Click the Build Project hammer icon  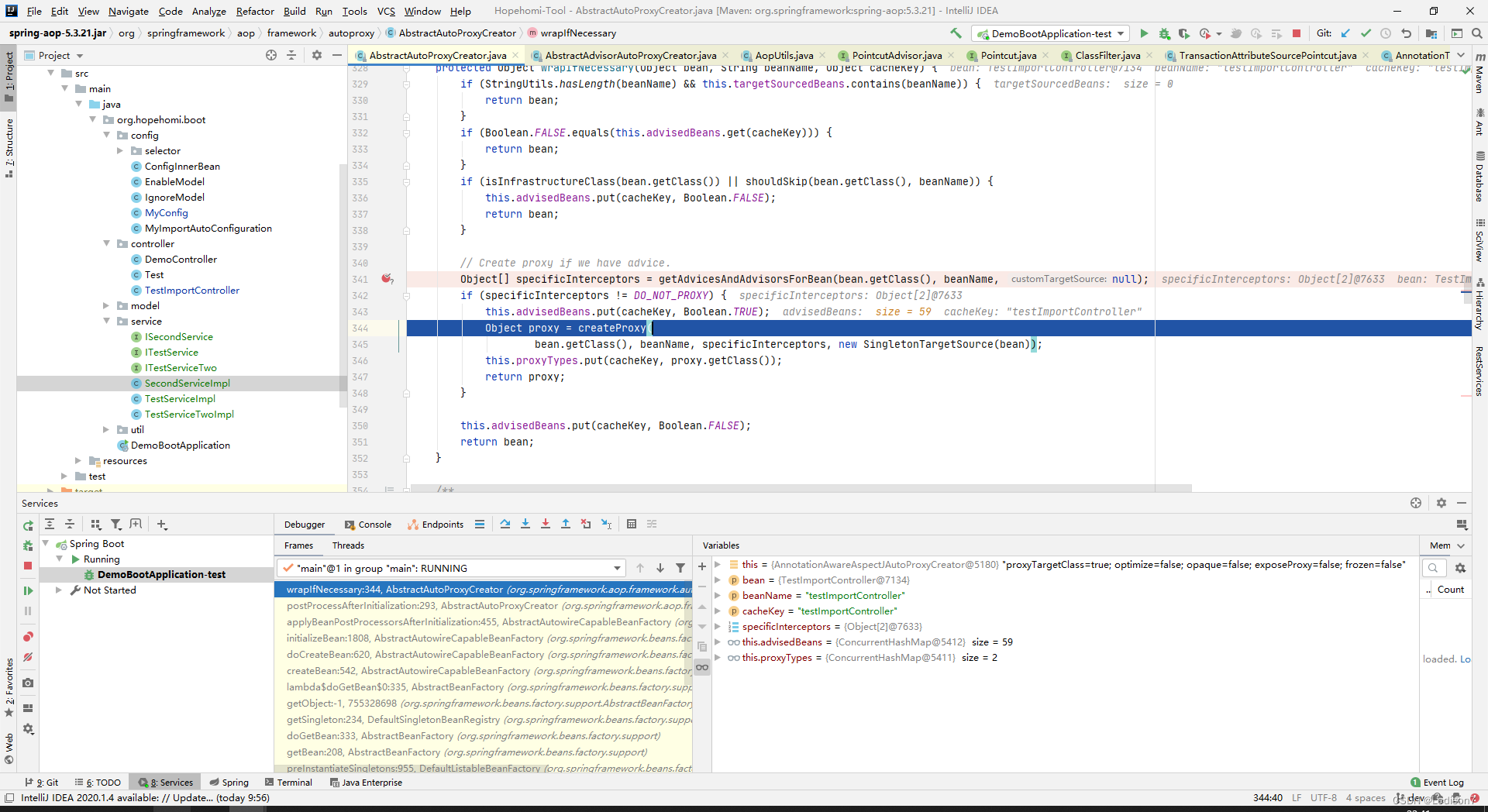pos(956,33)
